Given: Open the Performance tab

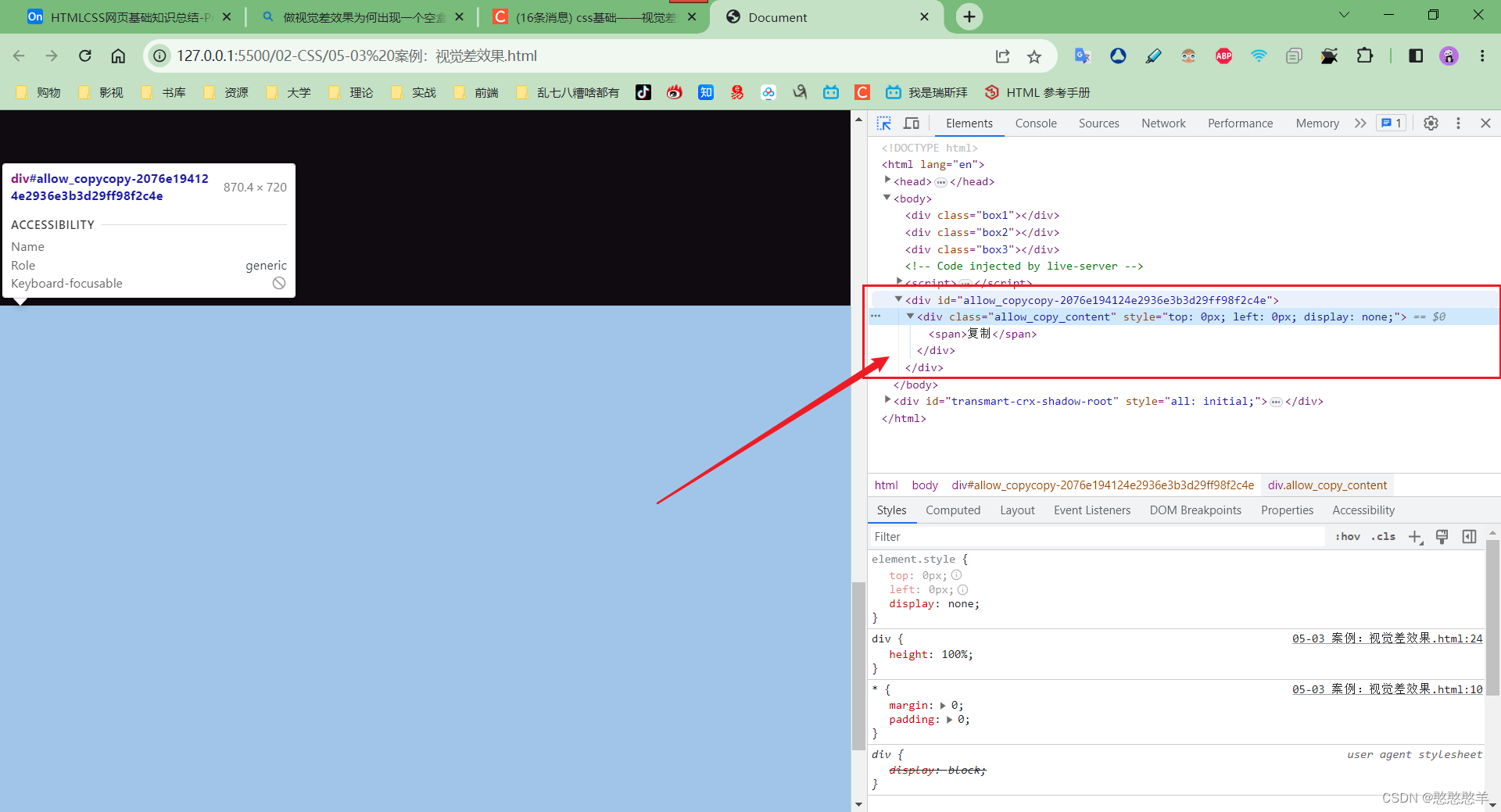Looking at the screenshot, I should pos(1240,123).
